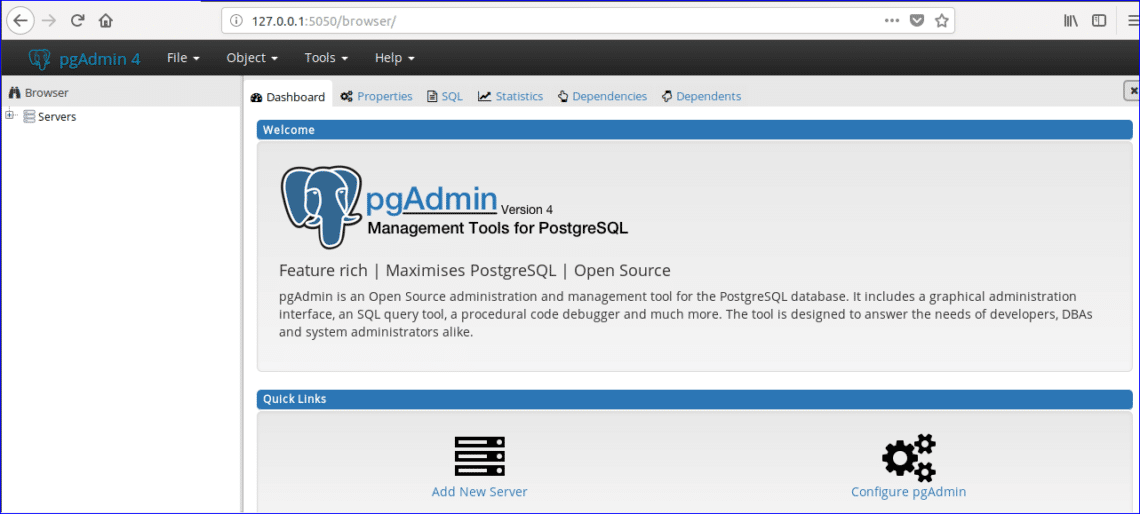Click the Browser panel title
Screen dimensions: 1140x514
point(47,93)
